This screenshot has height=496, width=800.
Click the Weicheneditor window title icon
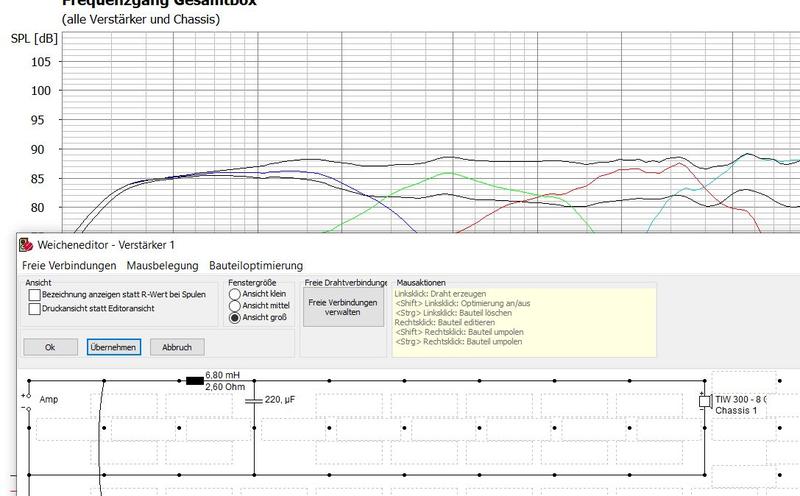coord(26,245)
